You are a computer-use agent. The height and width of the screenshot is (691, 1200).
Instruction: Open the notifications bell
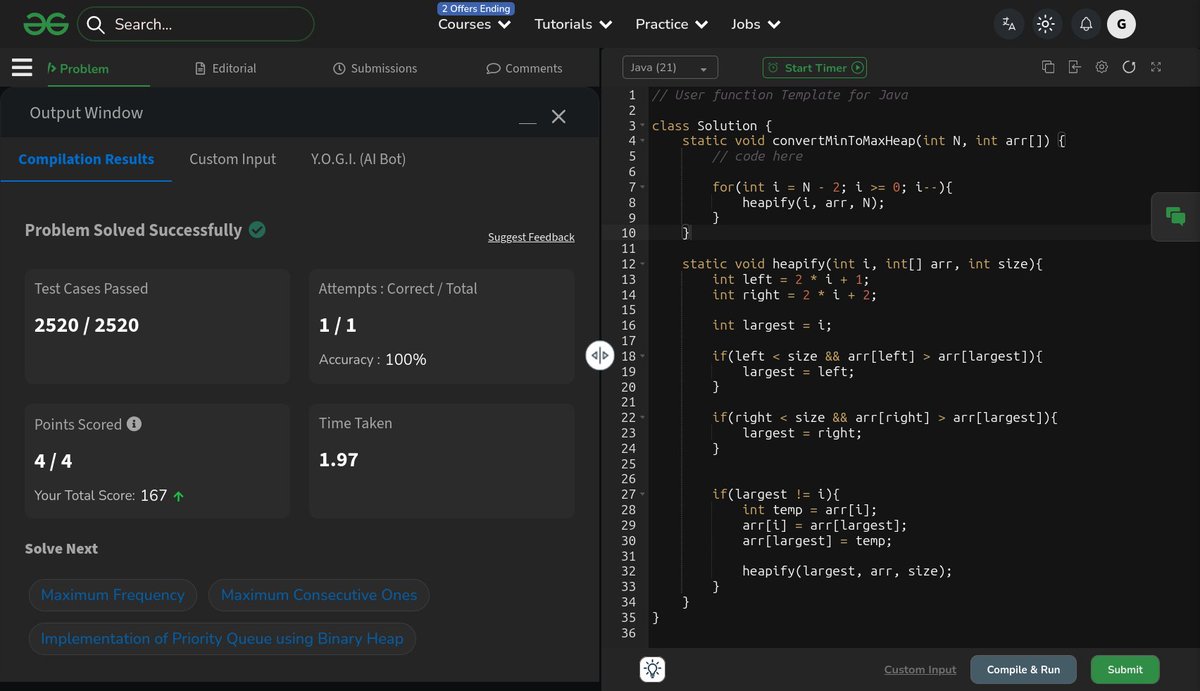tap(1086, 24)
